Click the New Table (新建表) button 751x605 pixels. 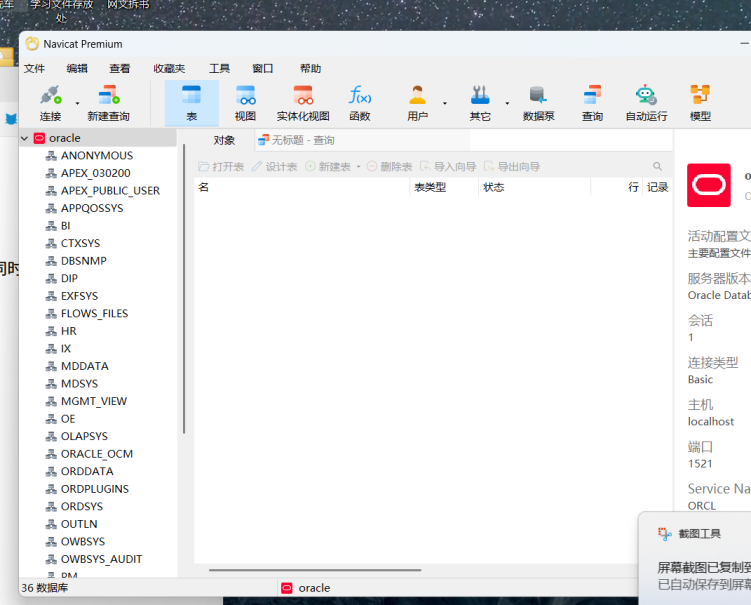(x=328, y=167)
